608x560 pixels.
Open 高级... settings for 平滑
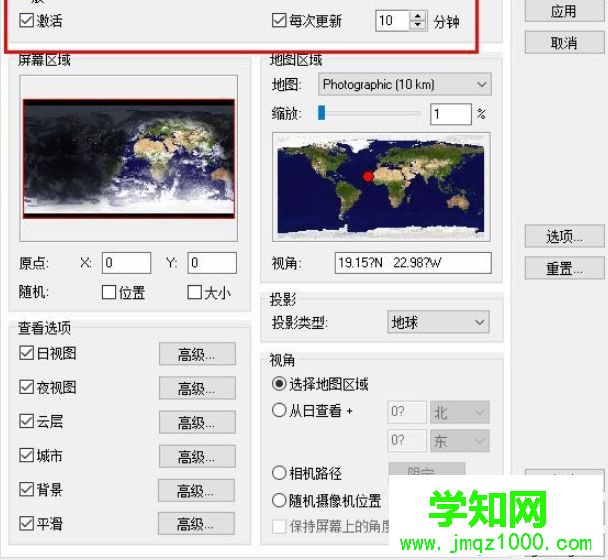point(196,524)
